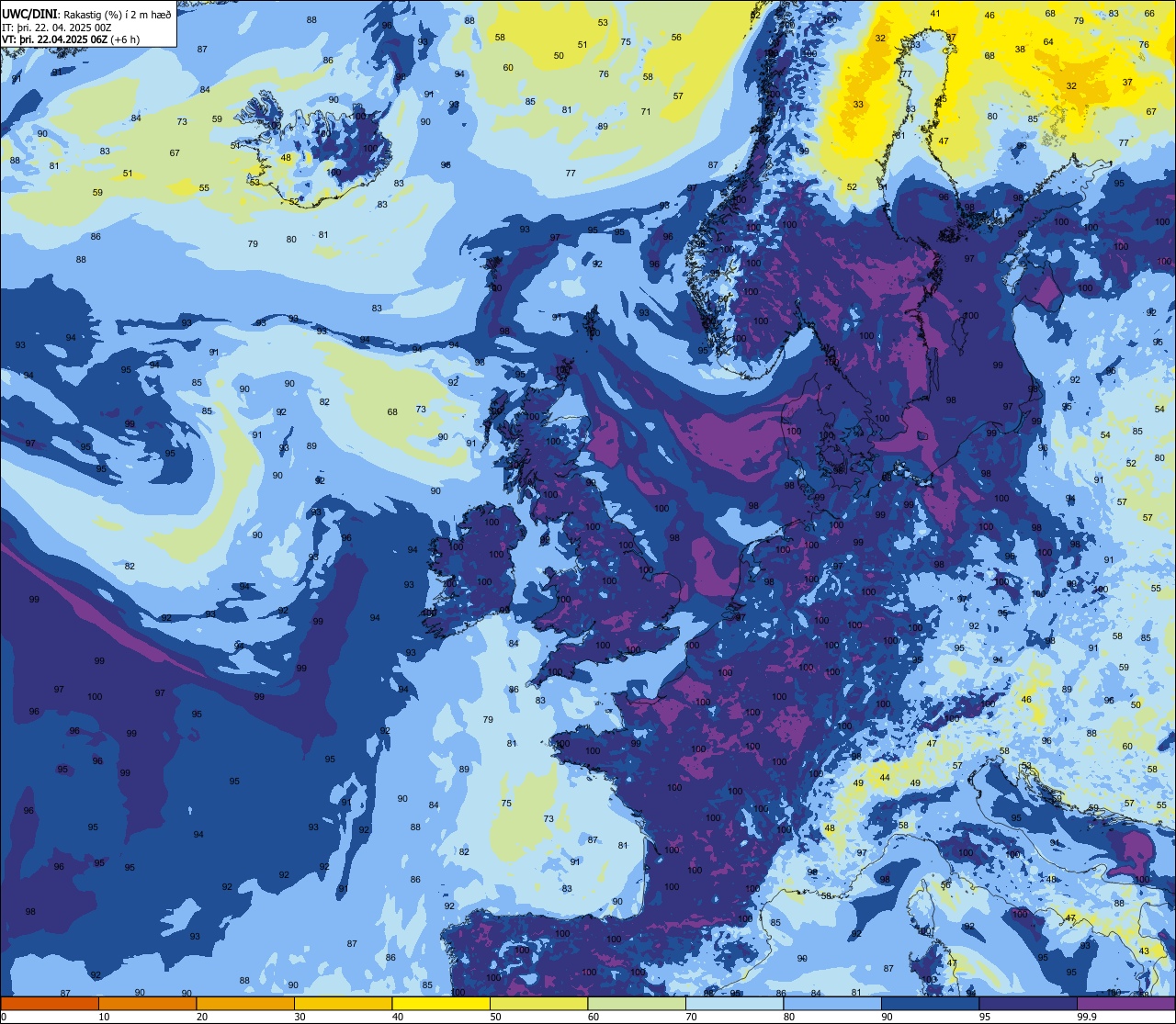Click the legend scale label '70'
The width and height of the screenshot is (1176, 1024).
click(x=691, y=1017)
